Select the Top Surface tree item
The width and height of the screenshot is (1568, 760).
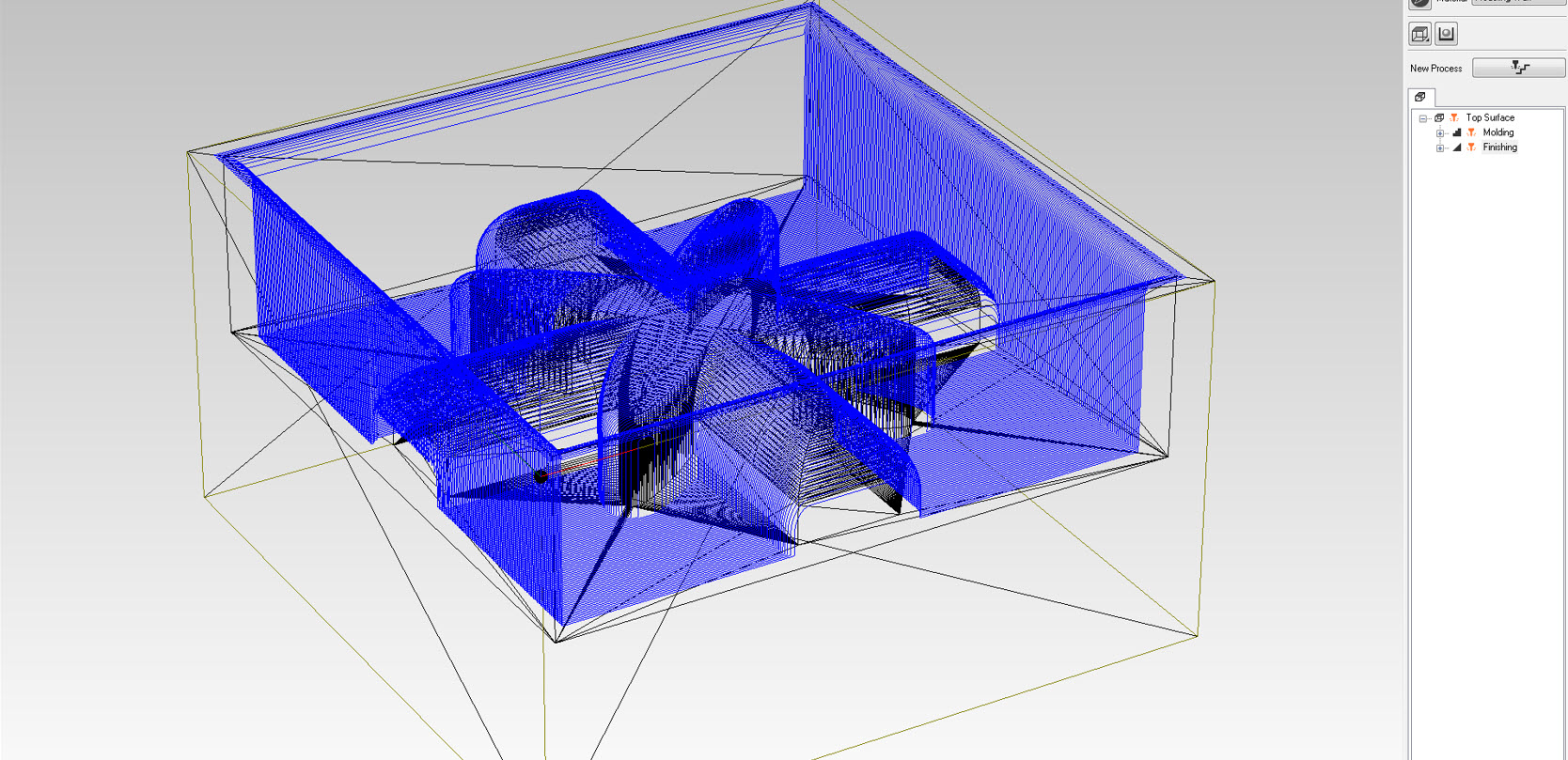pos(1490,117)
